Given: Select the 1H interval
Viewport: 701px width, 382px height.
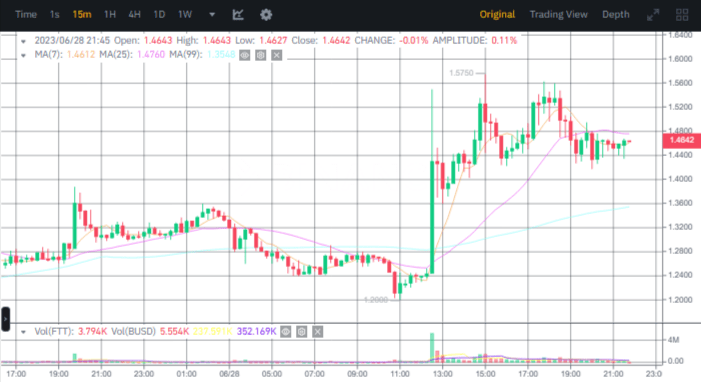Looking at the screenshot, I should pos(110,15).
